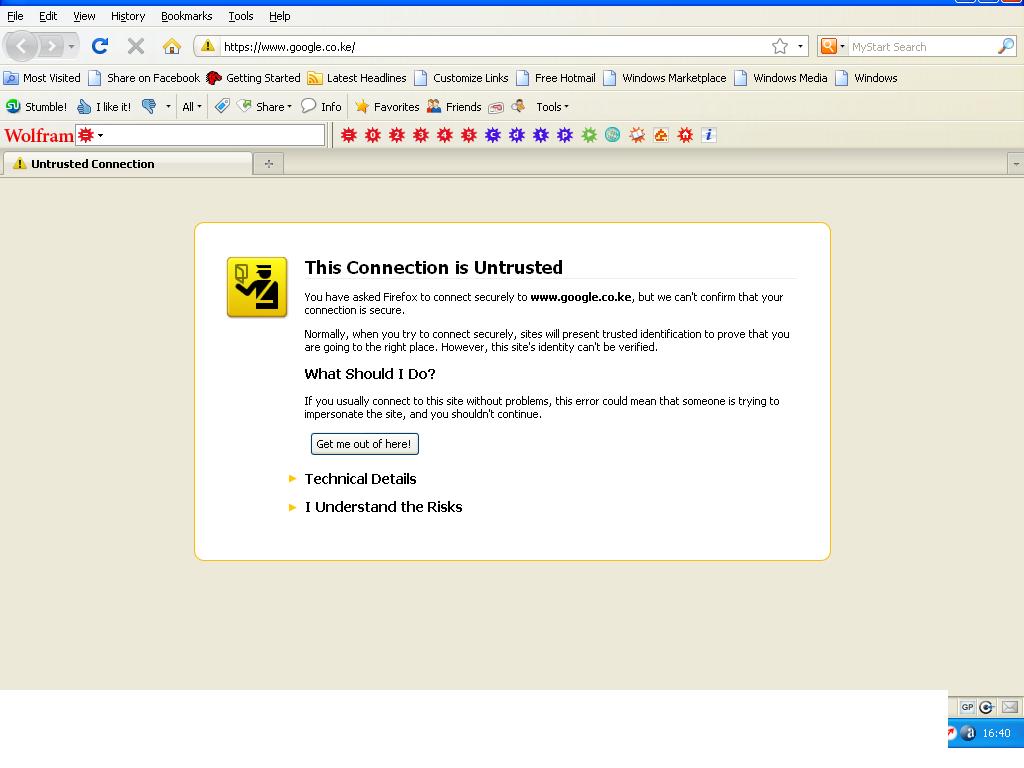Screen dimensions: 1024x768
Task: Click the blue tag icon in StumbleUpon toolbar
Action: point(222,106)
